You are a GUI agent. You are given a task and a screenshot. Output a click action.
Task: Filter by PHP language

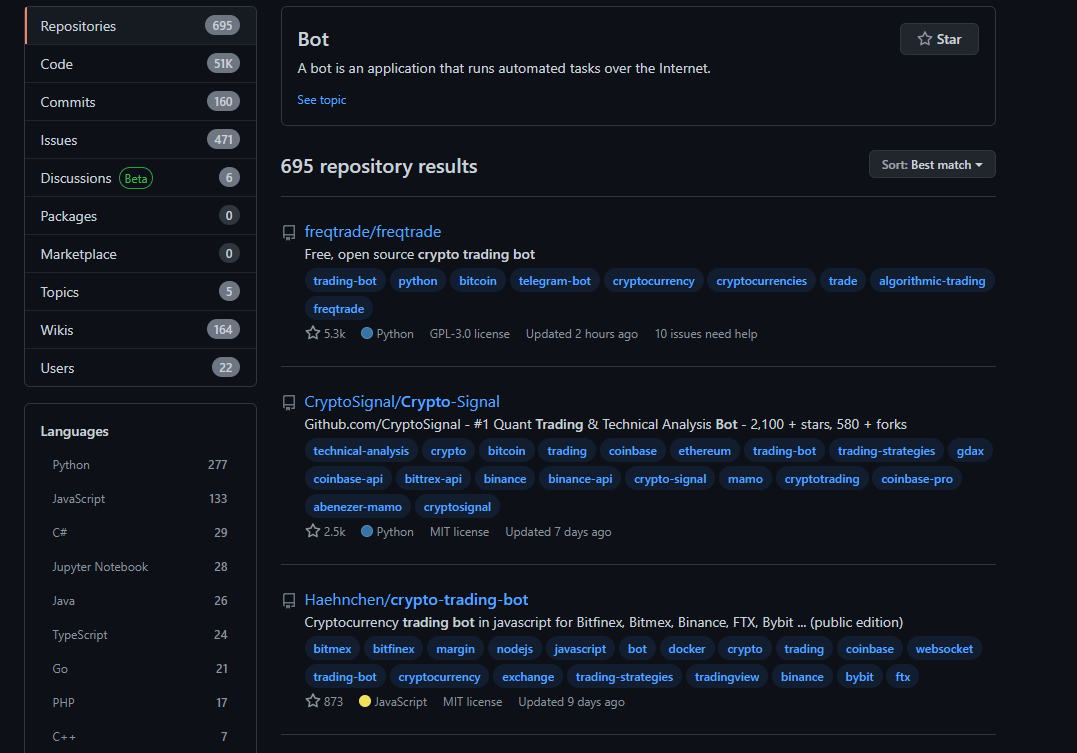pos(140,703)
